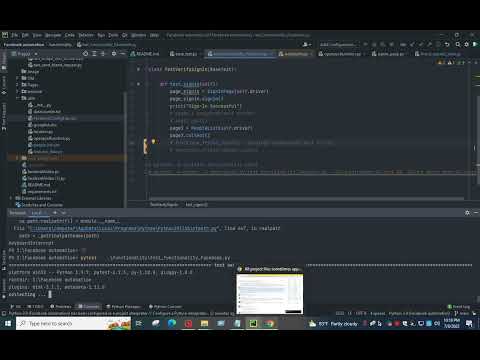Open the Edit menu
480x360 pixels.
pos(25,35)
